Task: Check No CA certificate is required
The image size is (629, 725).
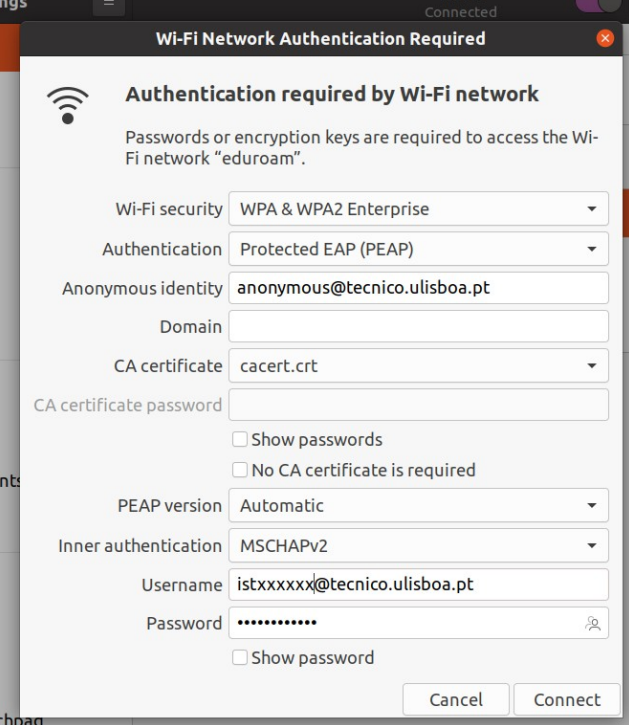Action: click(x=240, y=470)
